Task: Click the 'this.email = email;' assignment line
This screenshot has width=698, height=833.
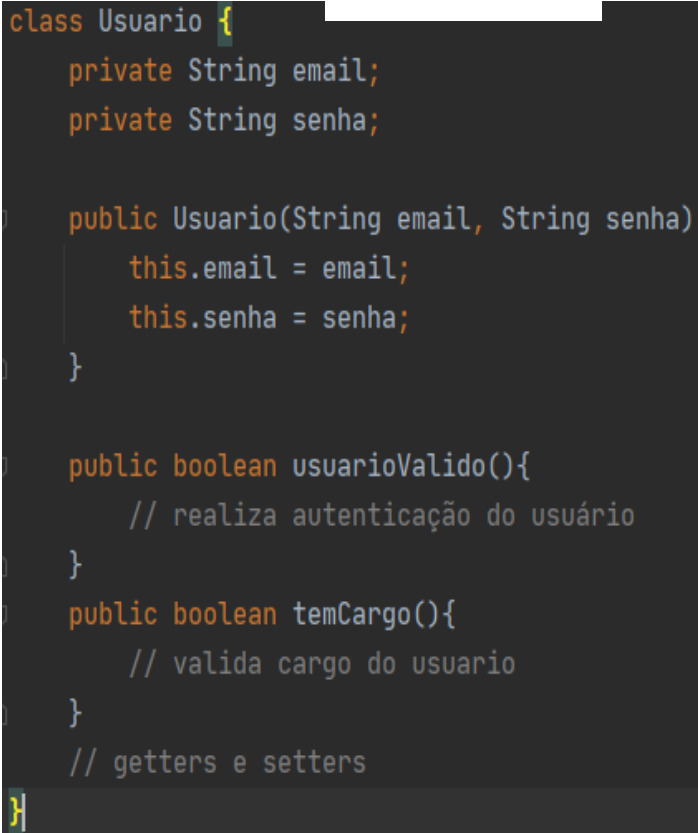Action: [x=269, y=269]
